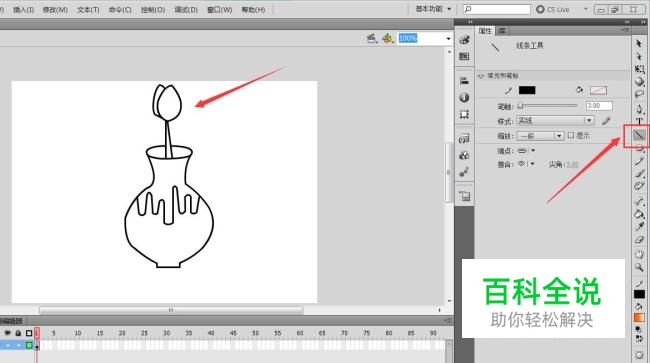The image size is (650, 363).
Task: Select the Eyedropper tool
Action: (x=639, y=227)
